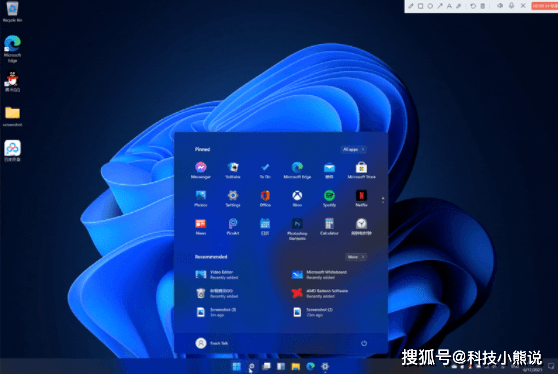
Task: Open Screenshot (3) recommended file
Action: click(x=216, y=312)
